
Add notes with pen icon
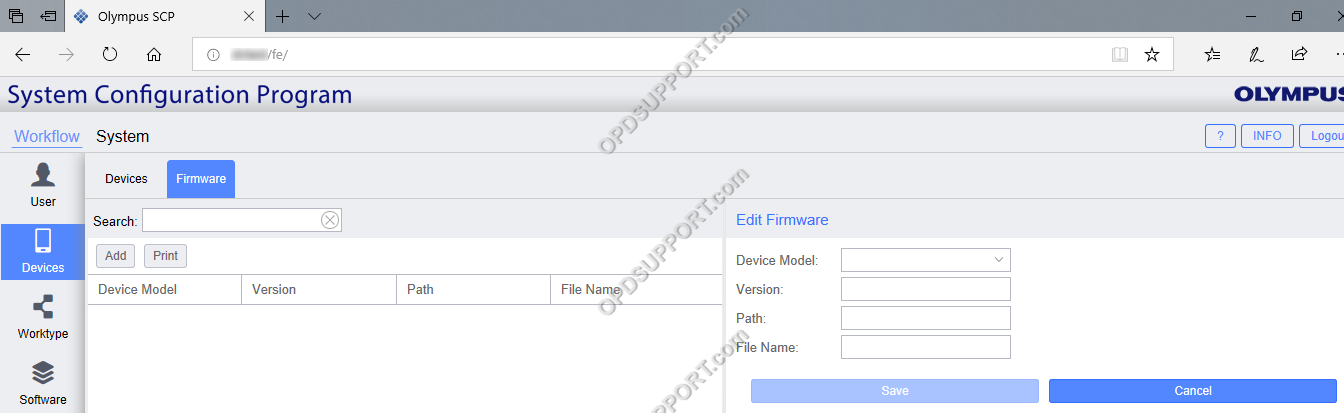[1256, 55]
